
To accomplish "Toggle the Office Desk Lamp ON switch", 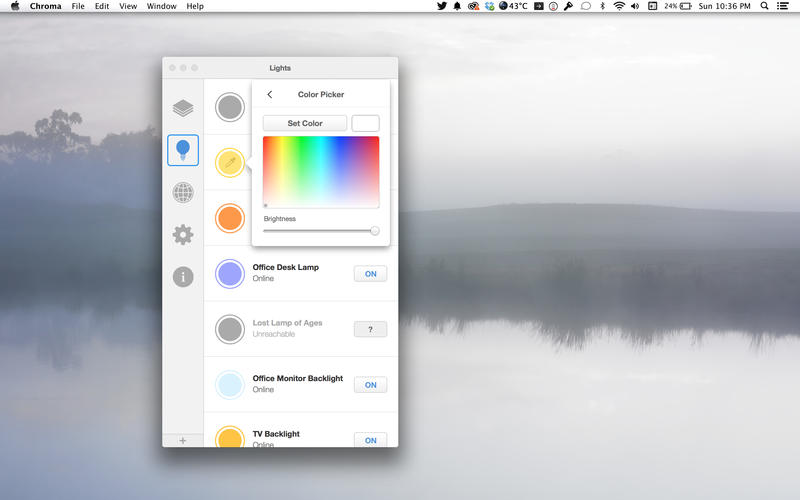I will (370, 274).
